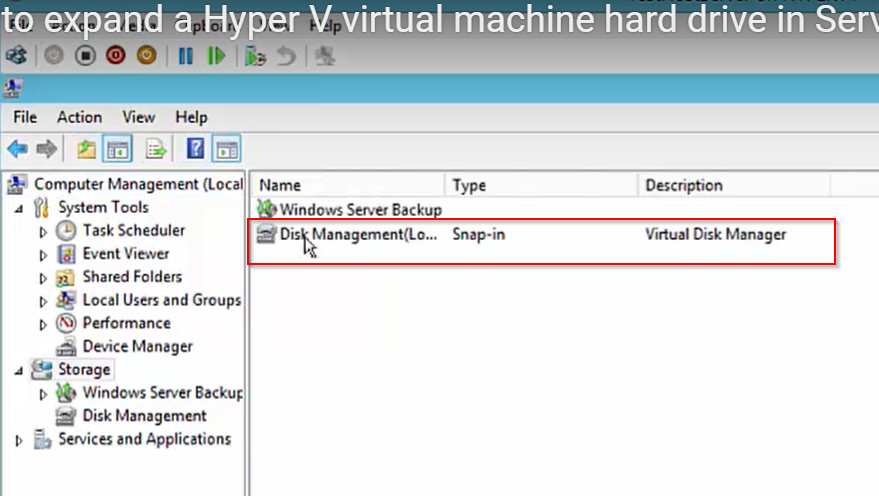Viewport: 879px width, 496px height.
Task: Click the Disk Management drive icon in list
Action: 266,234
